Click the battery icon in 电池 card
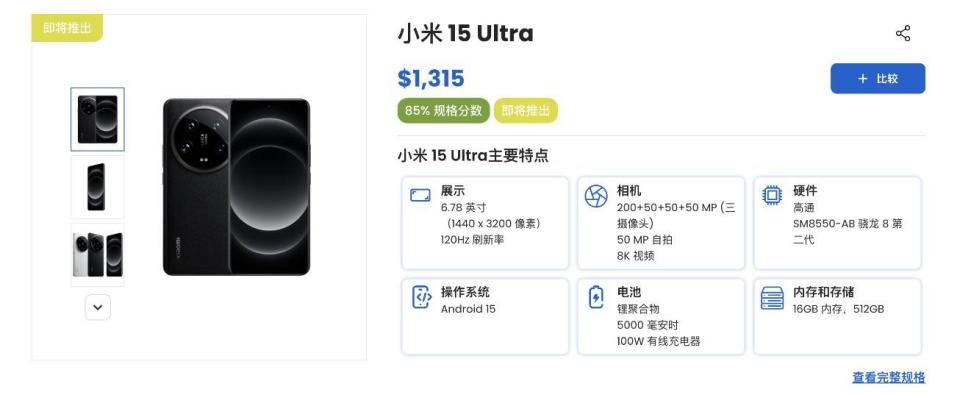 (596, 298)
